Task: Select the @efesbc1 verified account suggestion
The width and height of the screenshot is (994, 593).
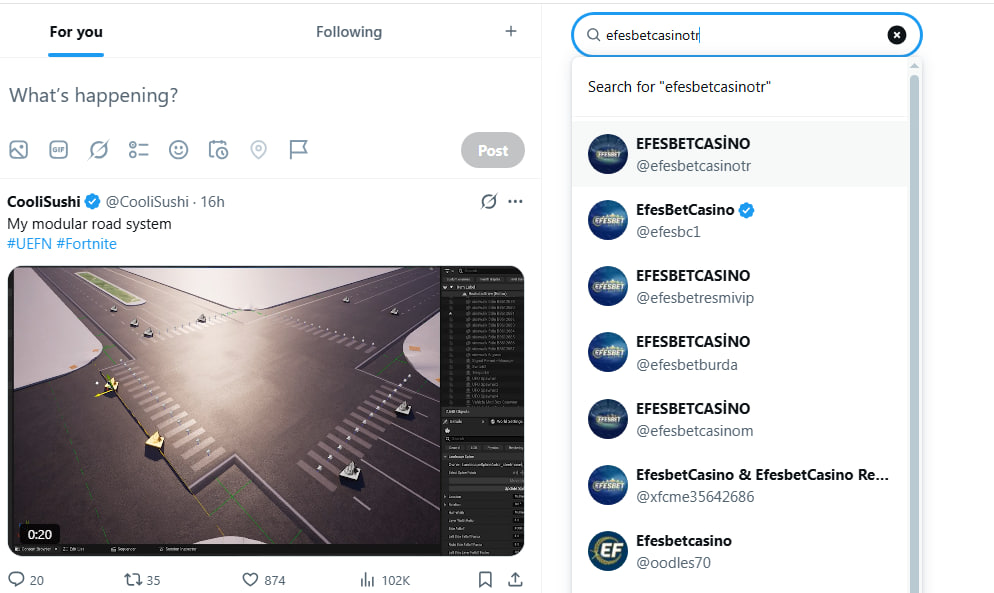Action: tap(740, 220)
